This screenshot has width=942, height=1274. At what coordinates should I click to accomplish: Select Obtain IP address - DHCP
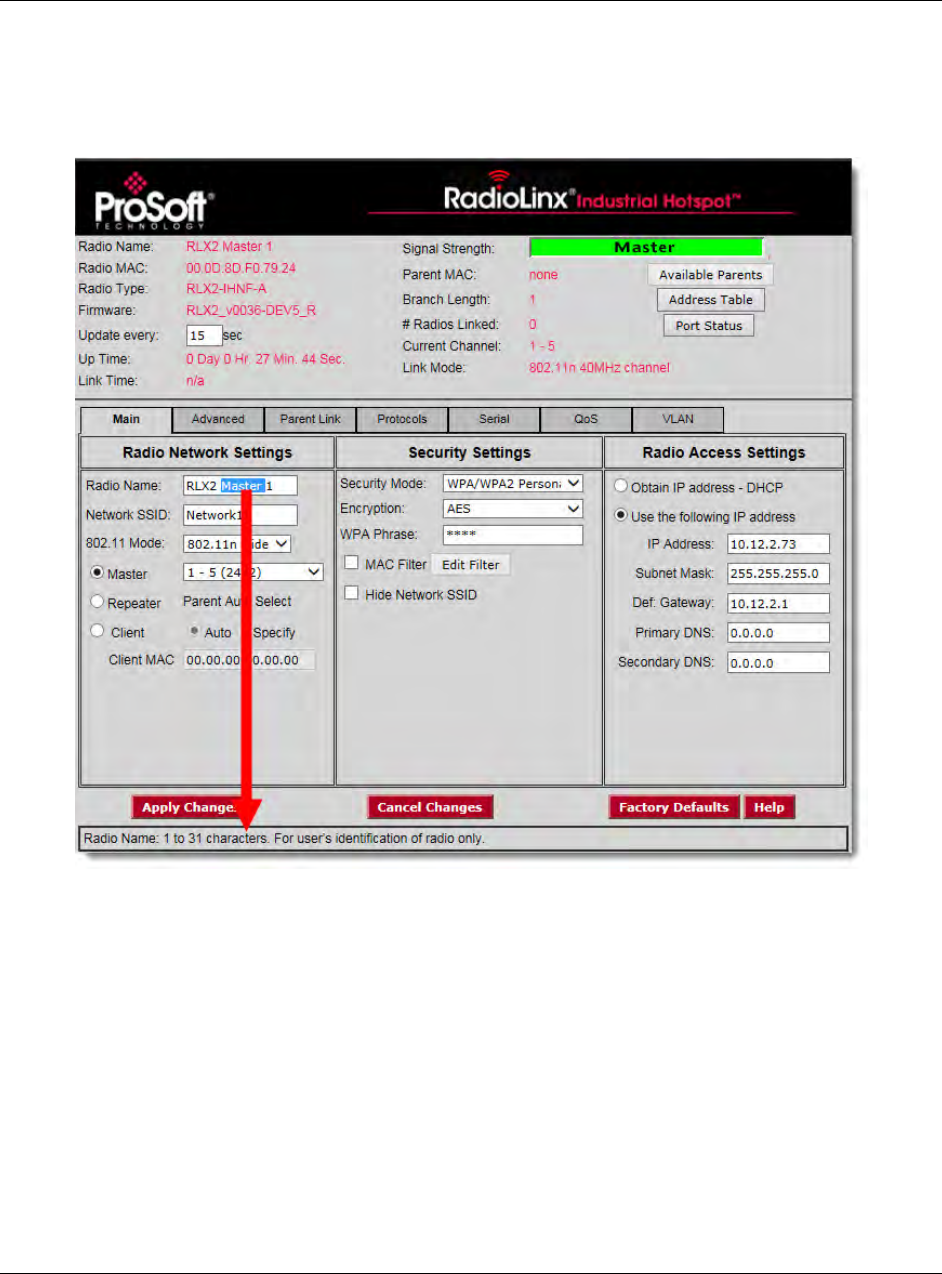pyautogui.click(x=620, y=486)
